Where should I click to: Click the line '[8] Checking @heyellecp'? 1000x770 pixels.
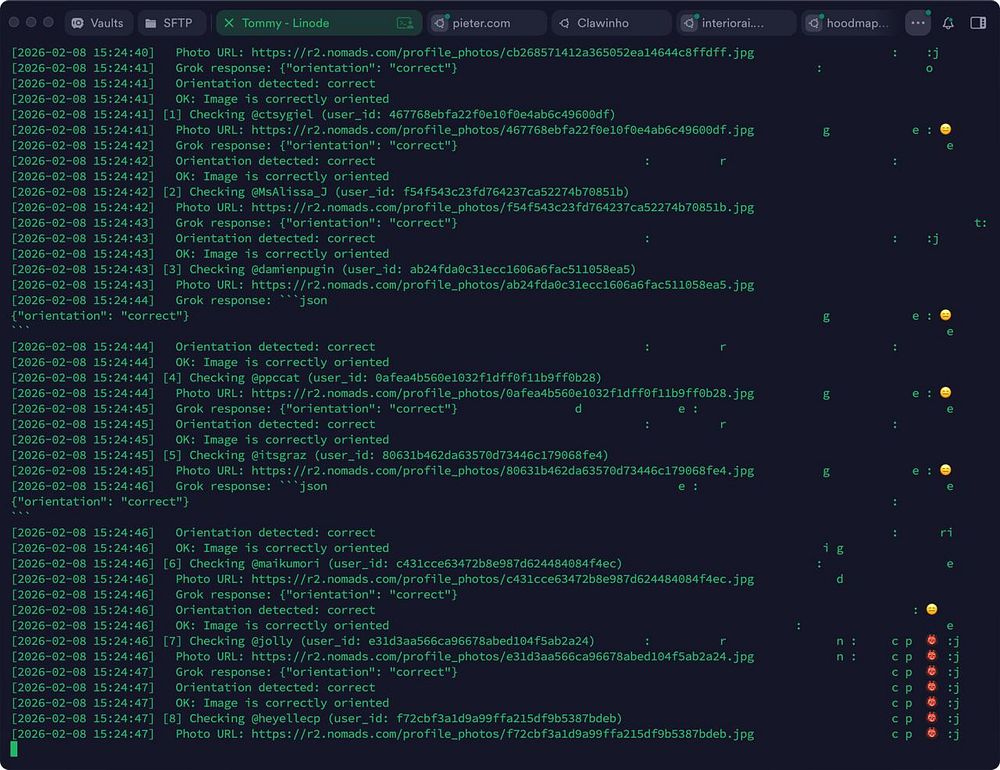click(316, 718)
